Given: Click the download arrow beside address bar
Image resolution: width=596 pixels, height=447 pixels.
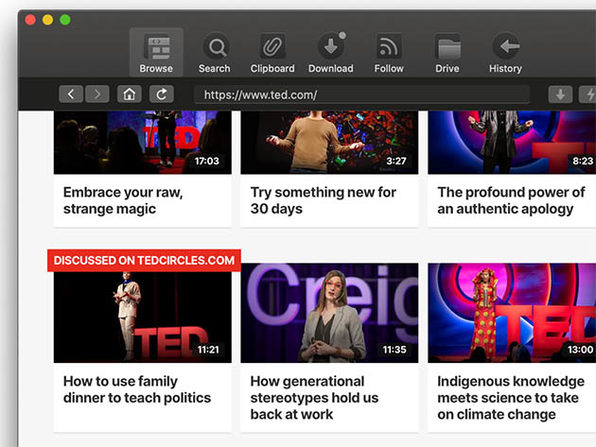Looking at the screenshot, I should tap(560, 94).
